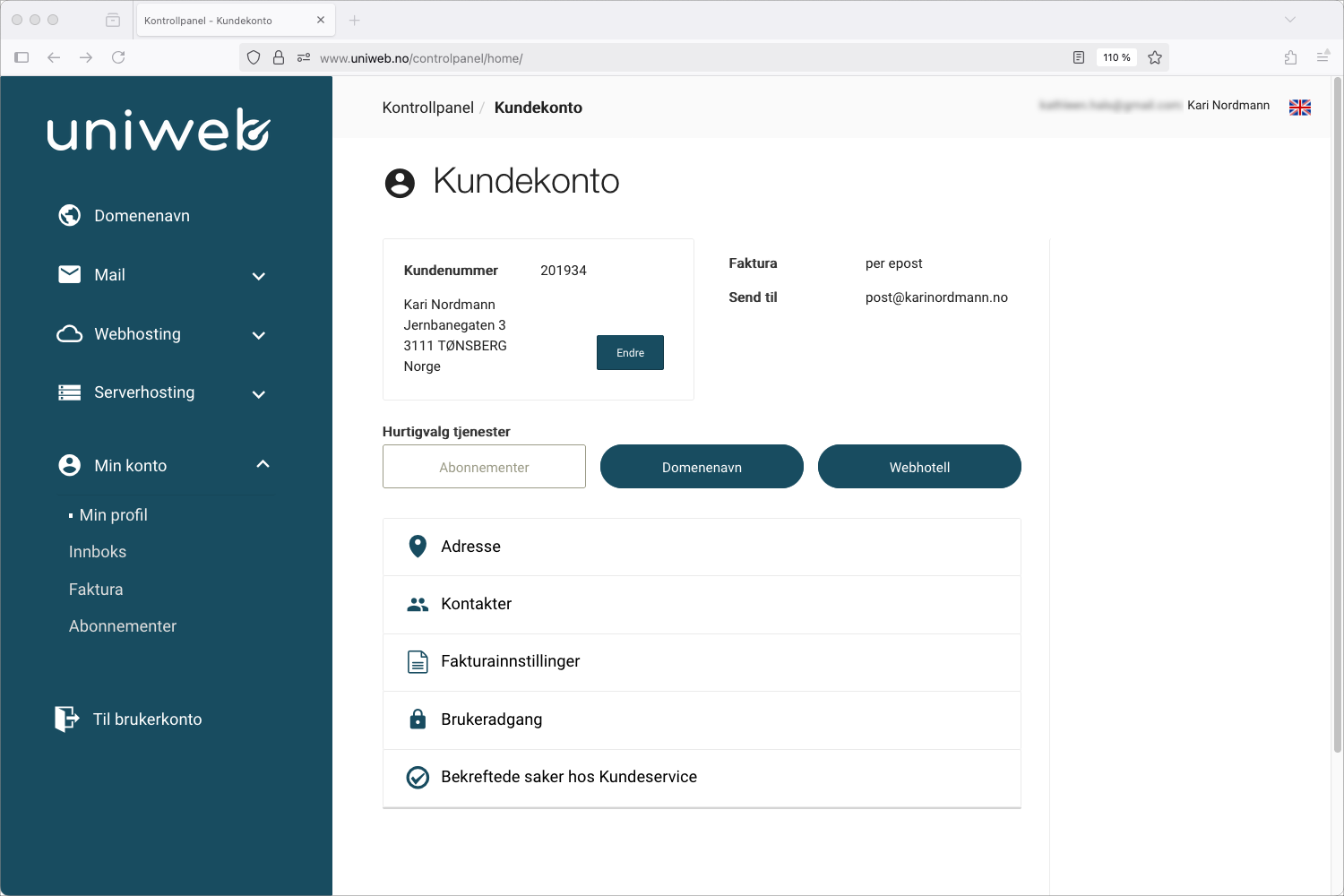Select the Domenenavn globe icon in sidebar

[x=69, y=215]
